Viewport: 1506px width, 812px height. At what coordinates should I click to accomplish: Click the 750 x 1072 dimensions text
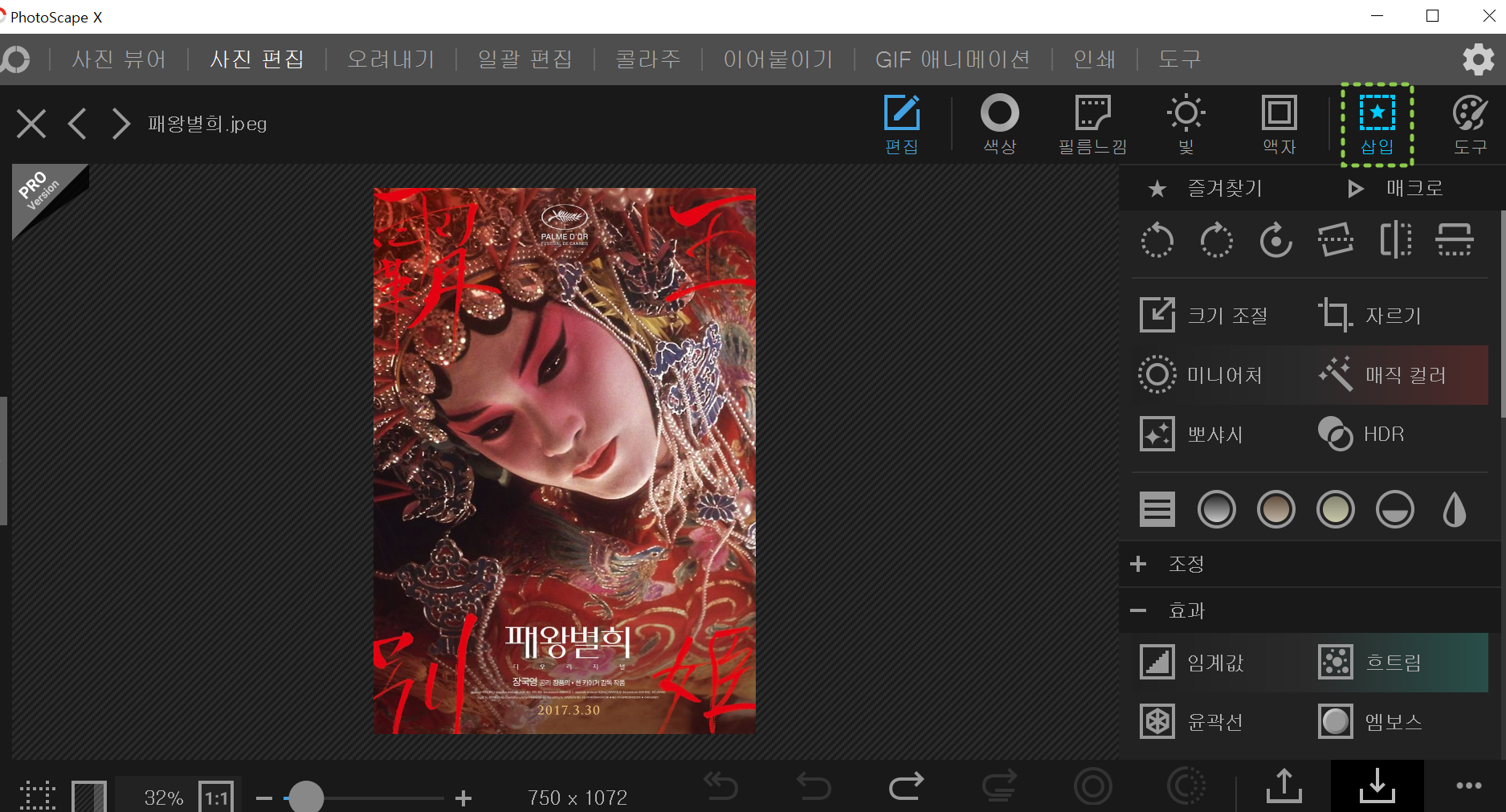point(578,798)
